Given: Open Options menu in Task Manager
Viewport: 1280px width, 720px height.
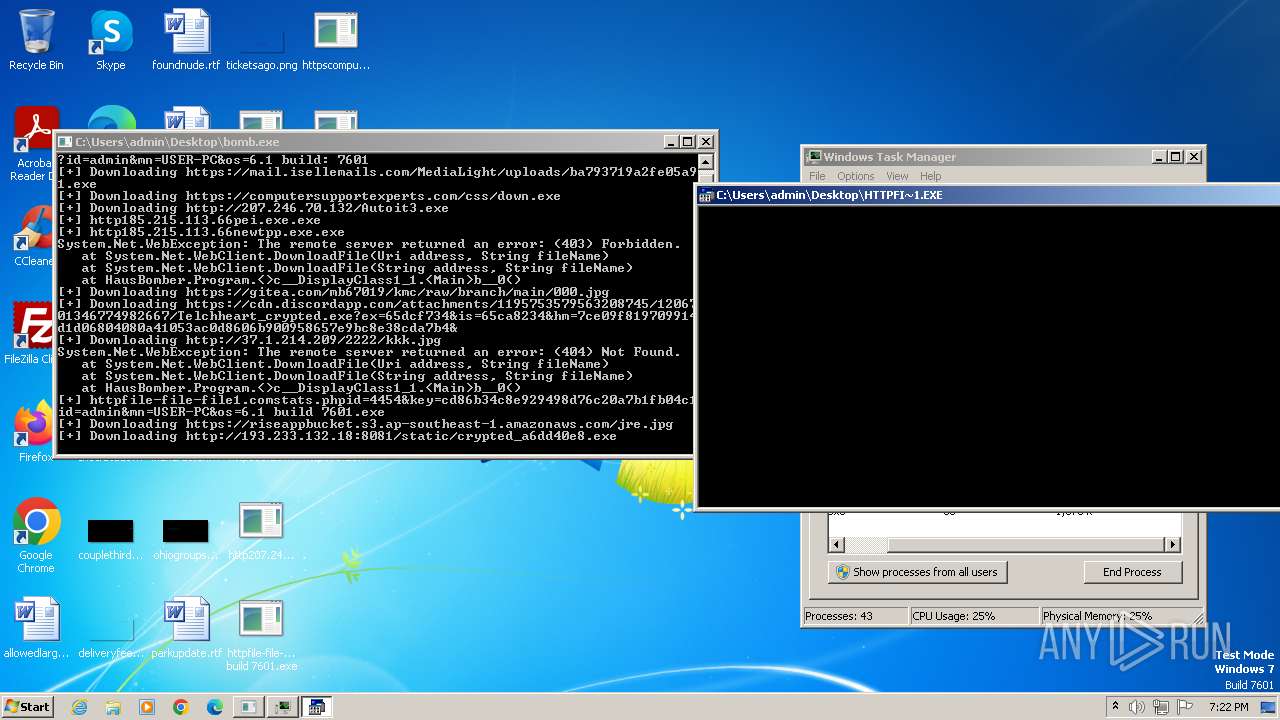Looking at the screenshot, I should click(856, 176).
